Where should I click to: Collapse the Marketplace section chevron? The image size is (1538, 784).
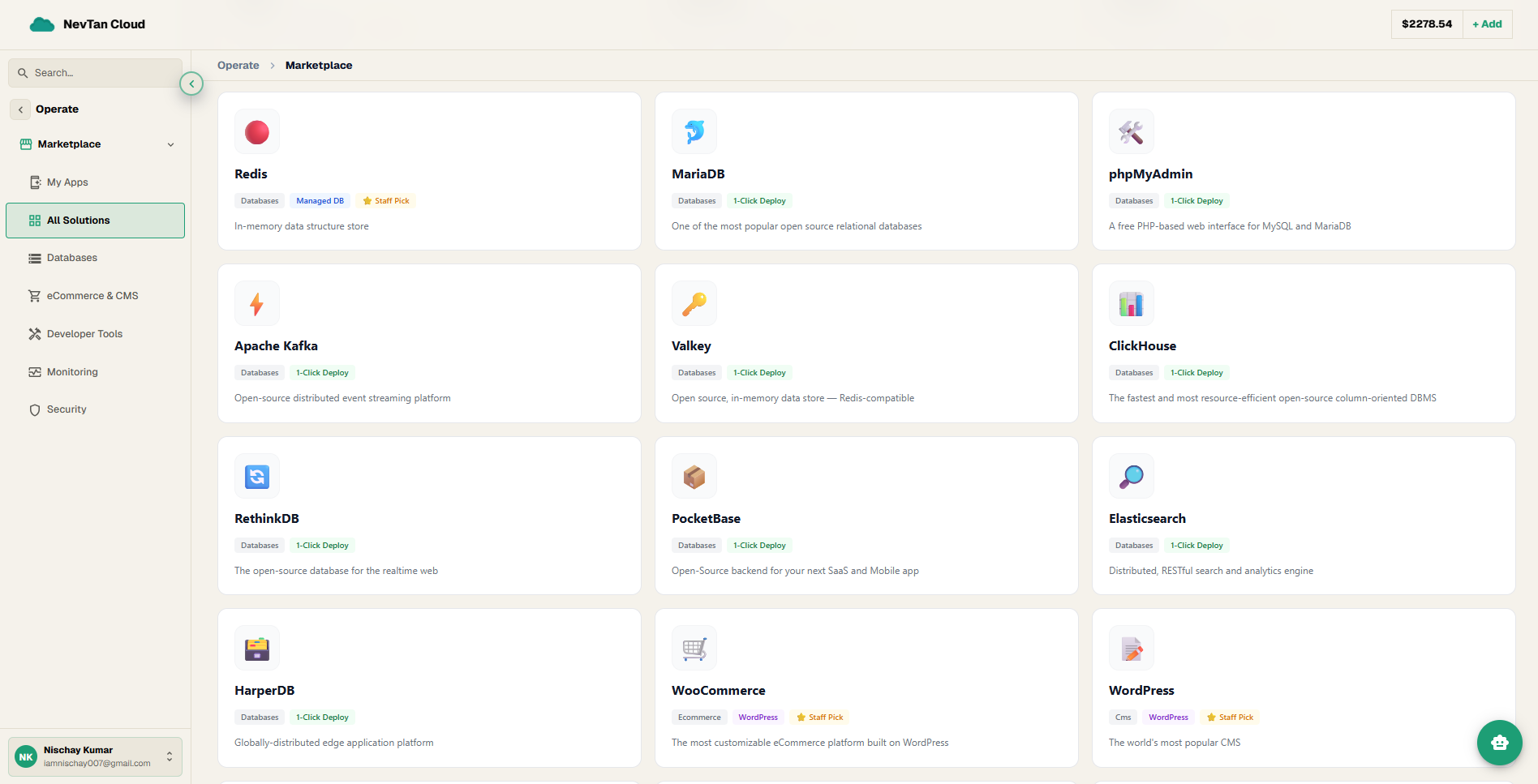[x=170, y=144]
